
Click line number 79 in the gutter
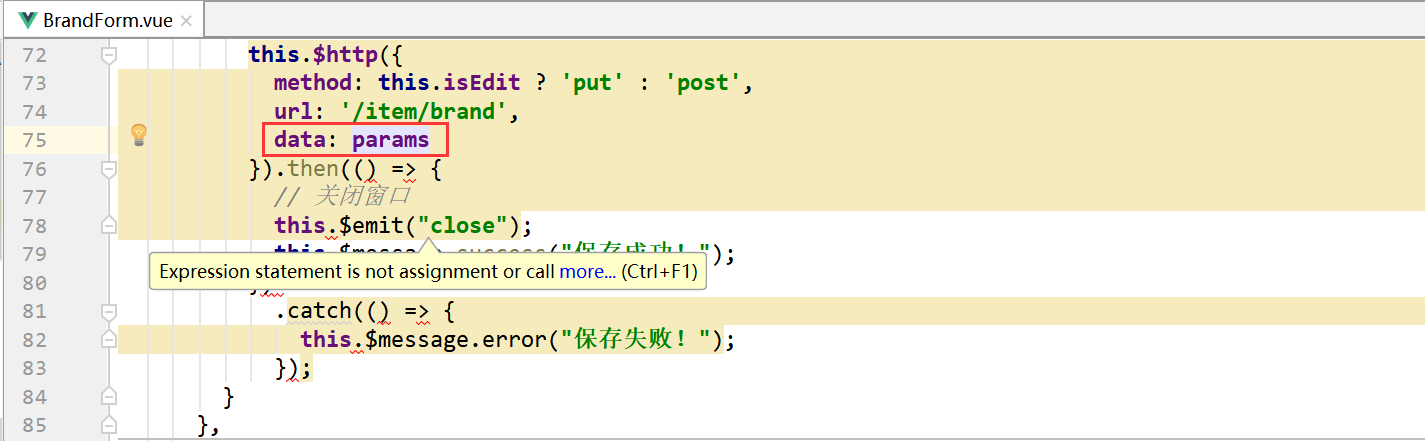[x=33, y=254]
